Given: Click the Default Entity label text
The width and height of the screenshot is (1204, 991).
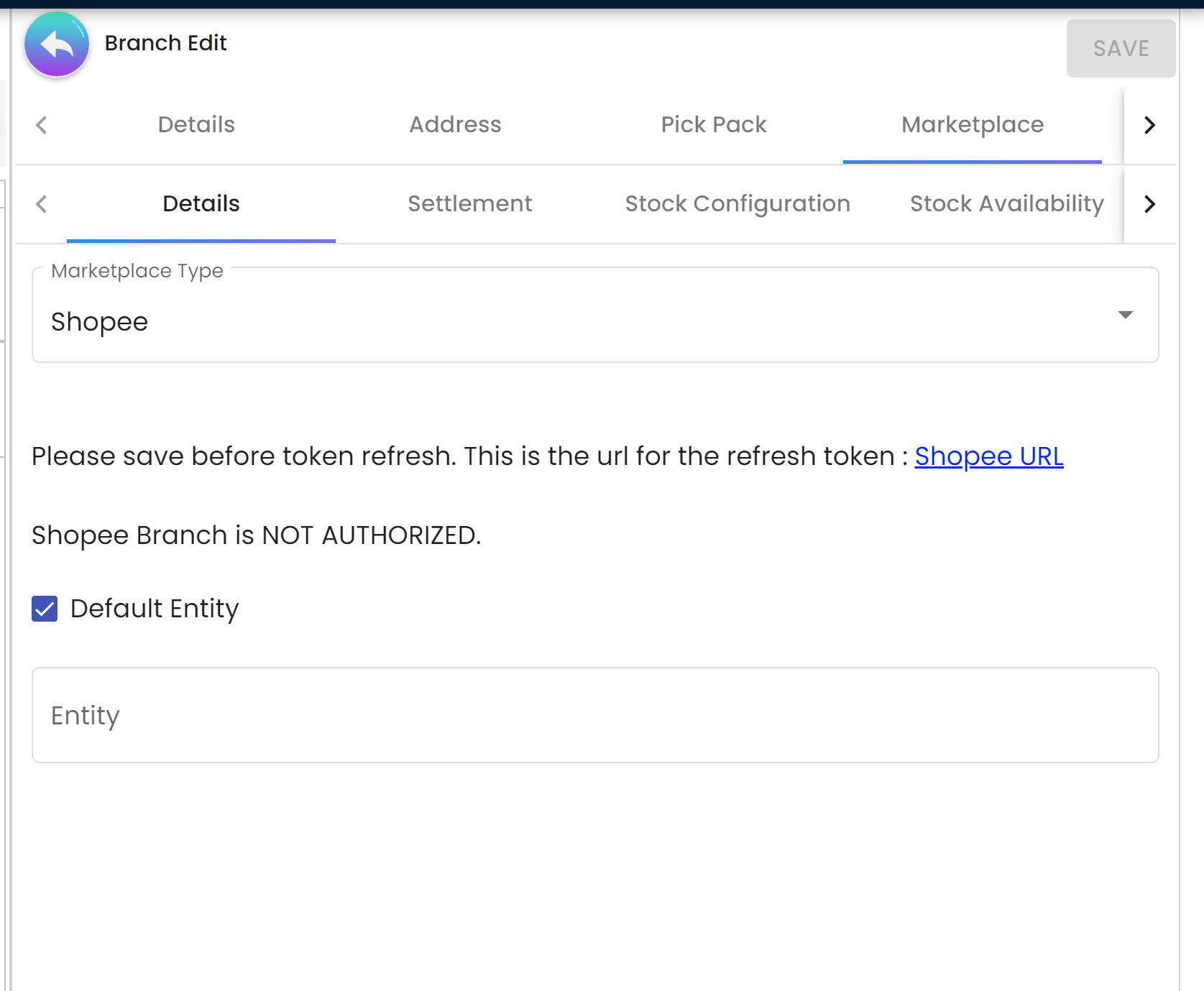Looking at the screenshot, I should pos(155,609).
